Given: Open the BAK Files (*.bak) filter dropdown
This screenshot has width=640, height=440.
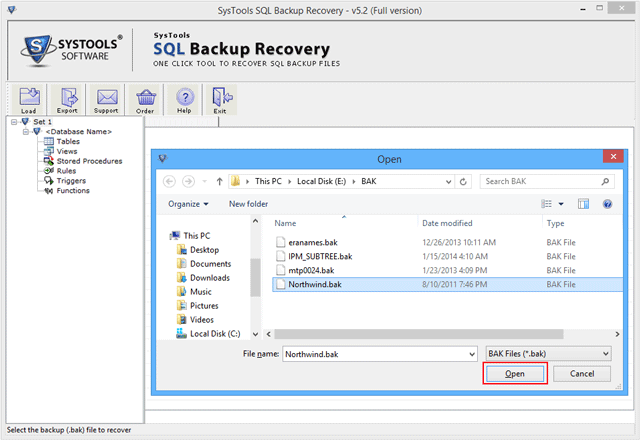Looking at the screenshot, I should (548, 353).
